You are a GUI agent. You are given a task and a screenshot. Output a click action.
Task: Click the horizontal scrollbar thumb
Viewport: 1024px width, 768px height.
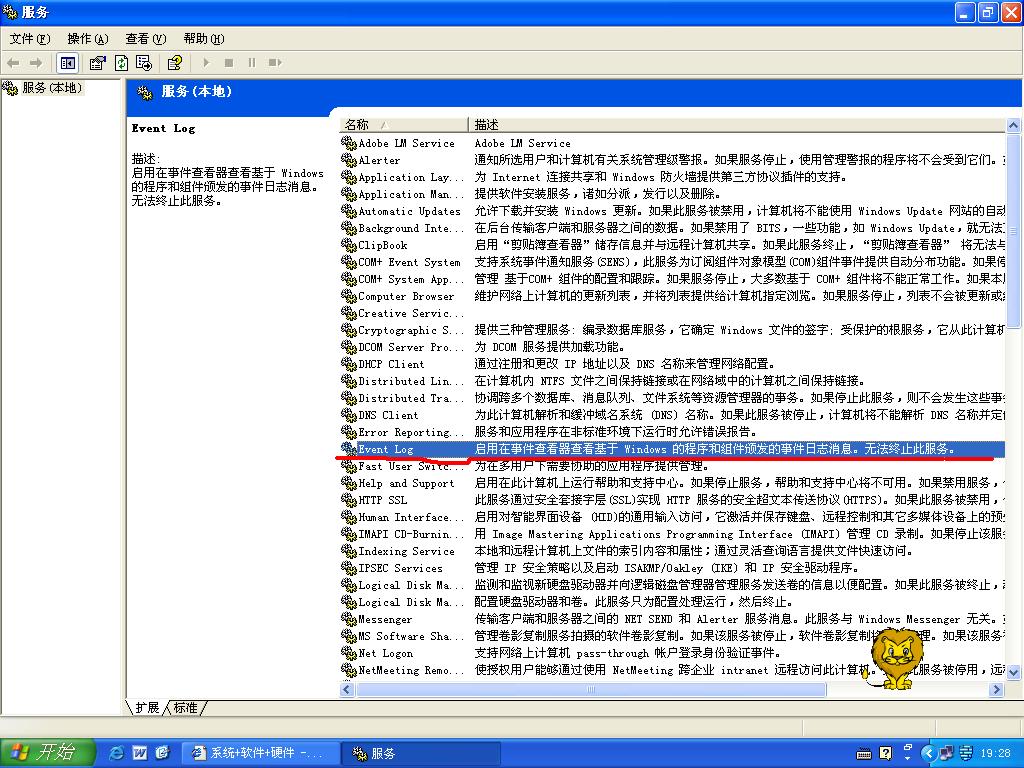coord(591,689)
